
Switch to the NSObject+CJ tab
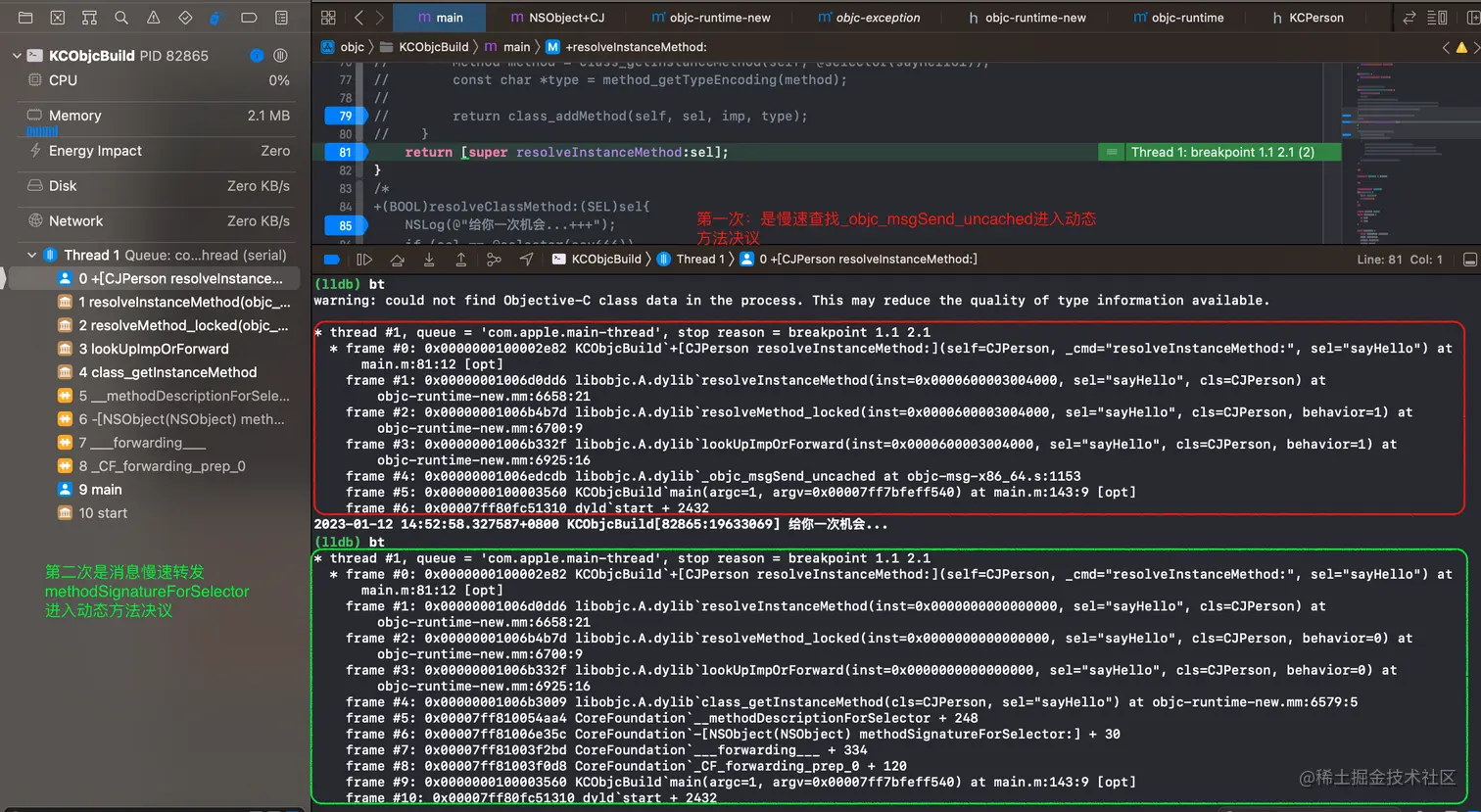click(x=558, y=18)
